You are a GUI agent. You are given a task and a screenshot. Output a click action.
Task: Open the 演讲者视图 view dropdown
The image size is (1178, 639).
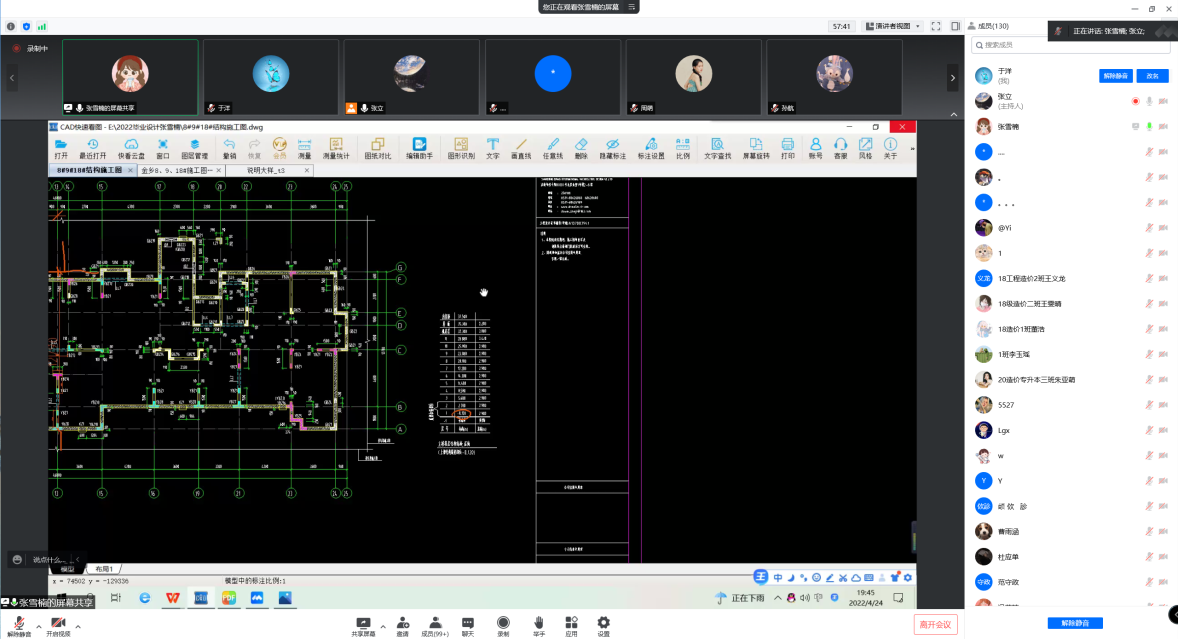coord(892,26)
